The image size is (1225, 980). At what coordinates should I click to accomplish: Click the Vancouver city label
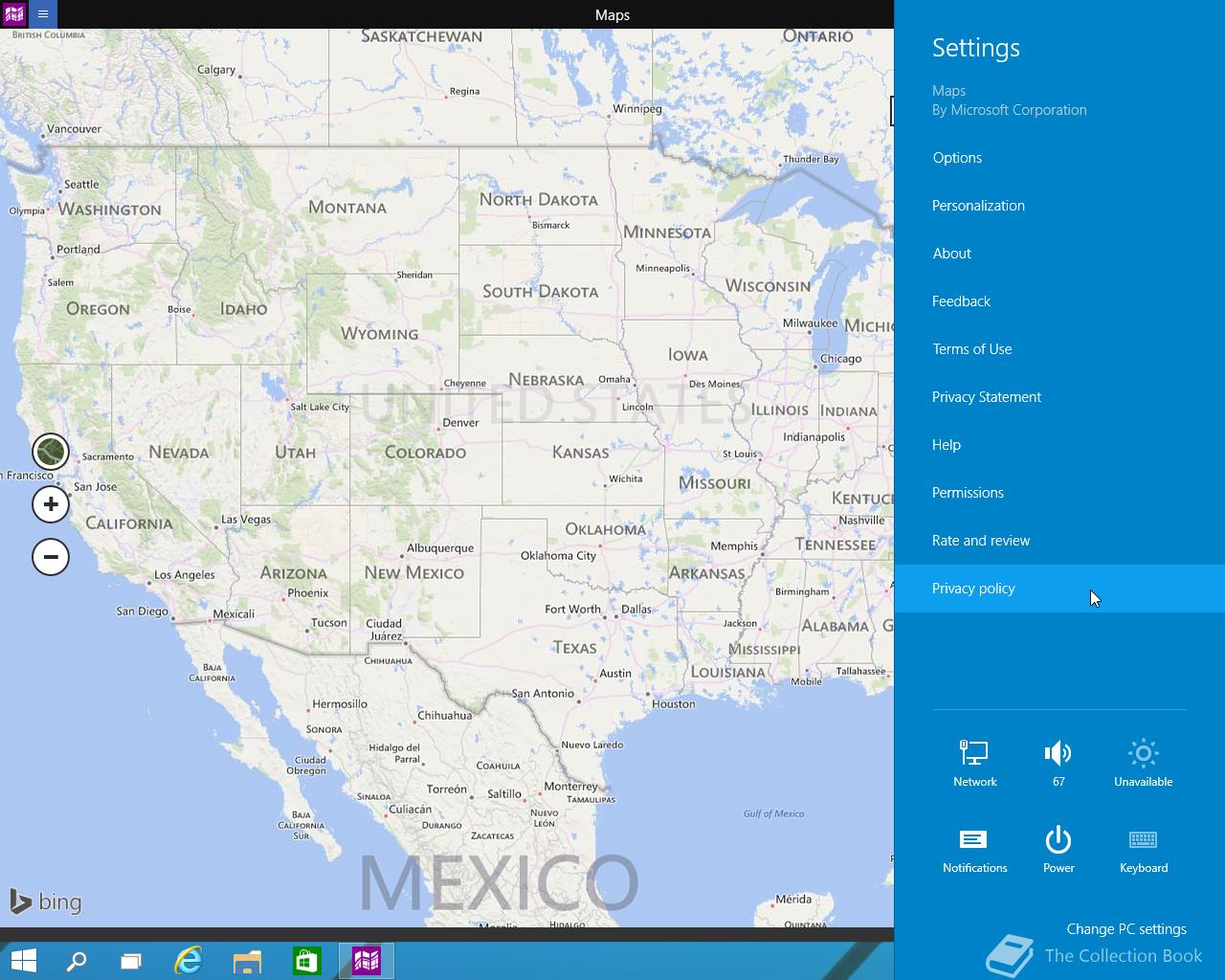click(74, 129)
